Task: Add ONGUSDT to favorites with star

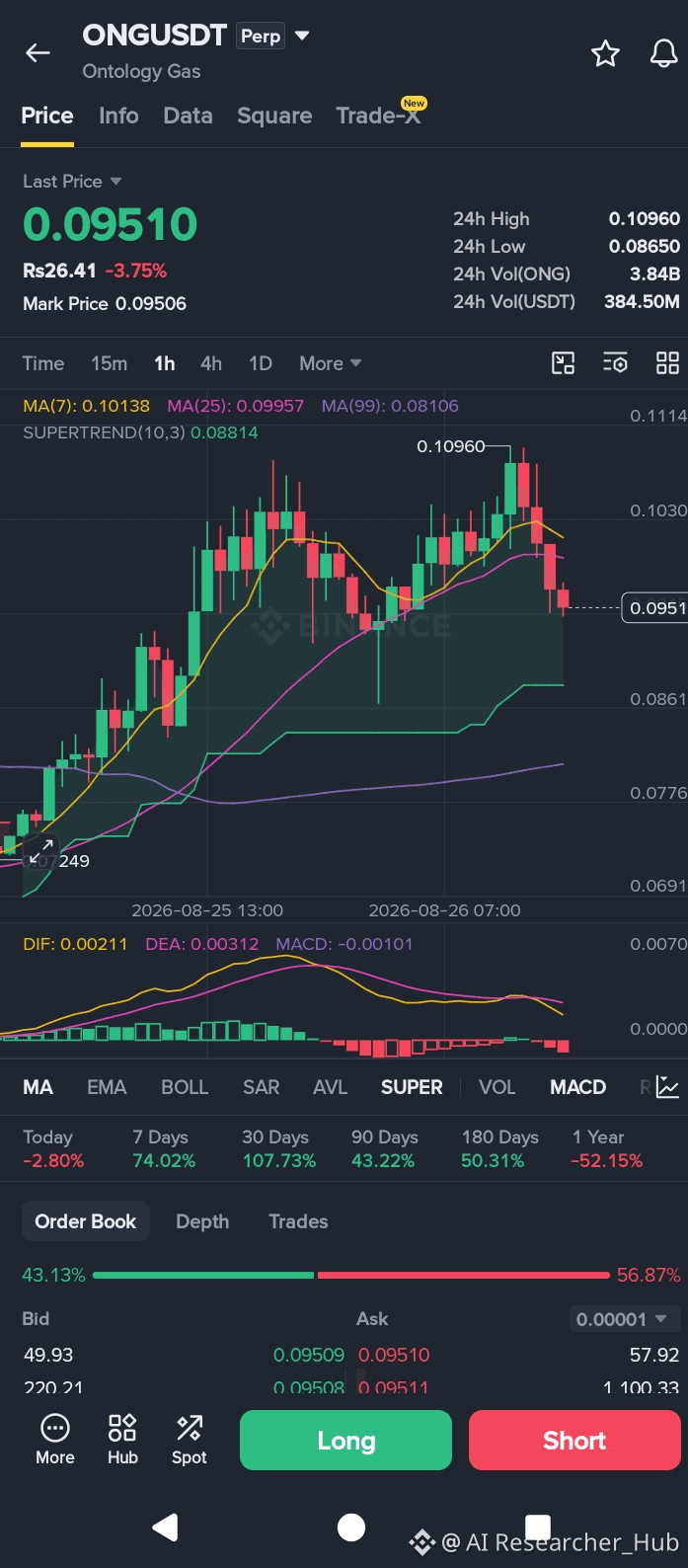Action: coord(605,53)
